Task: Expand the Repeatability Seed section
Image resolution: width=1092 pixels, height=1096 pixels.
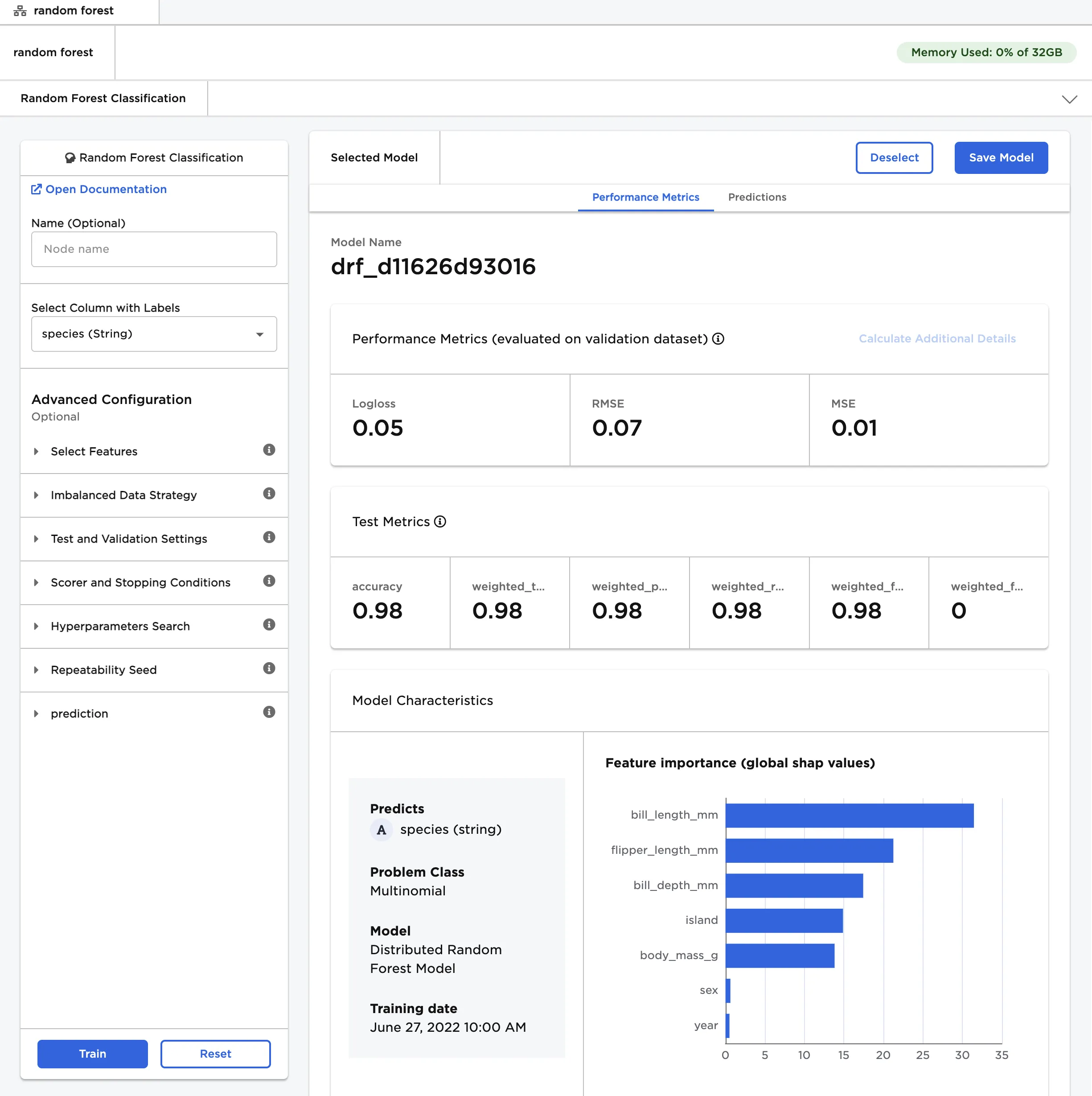Action: [103, 670]
